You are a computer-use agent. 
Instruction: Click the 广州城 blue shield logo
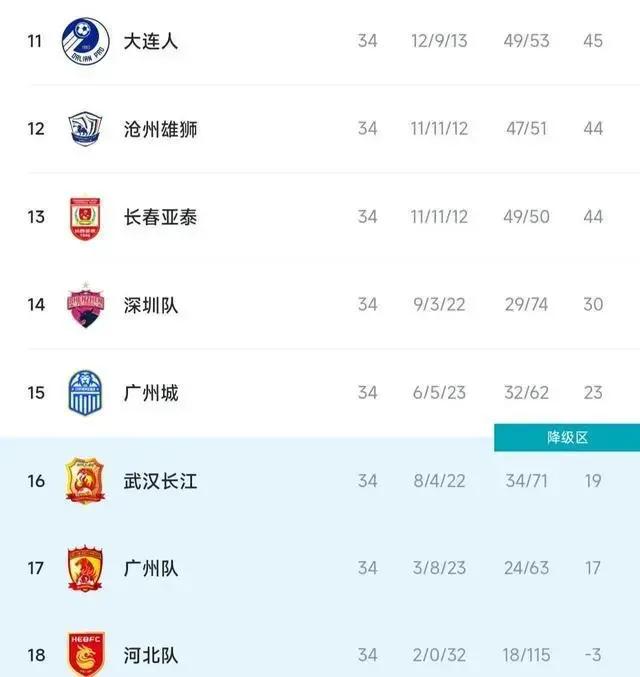coord(83,392)
